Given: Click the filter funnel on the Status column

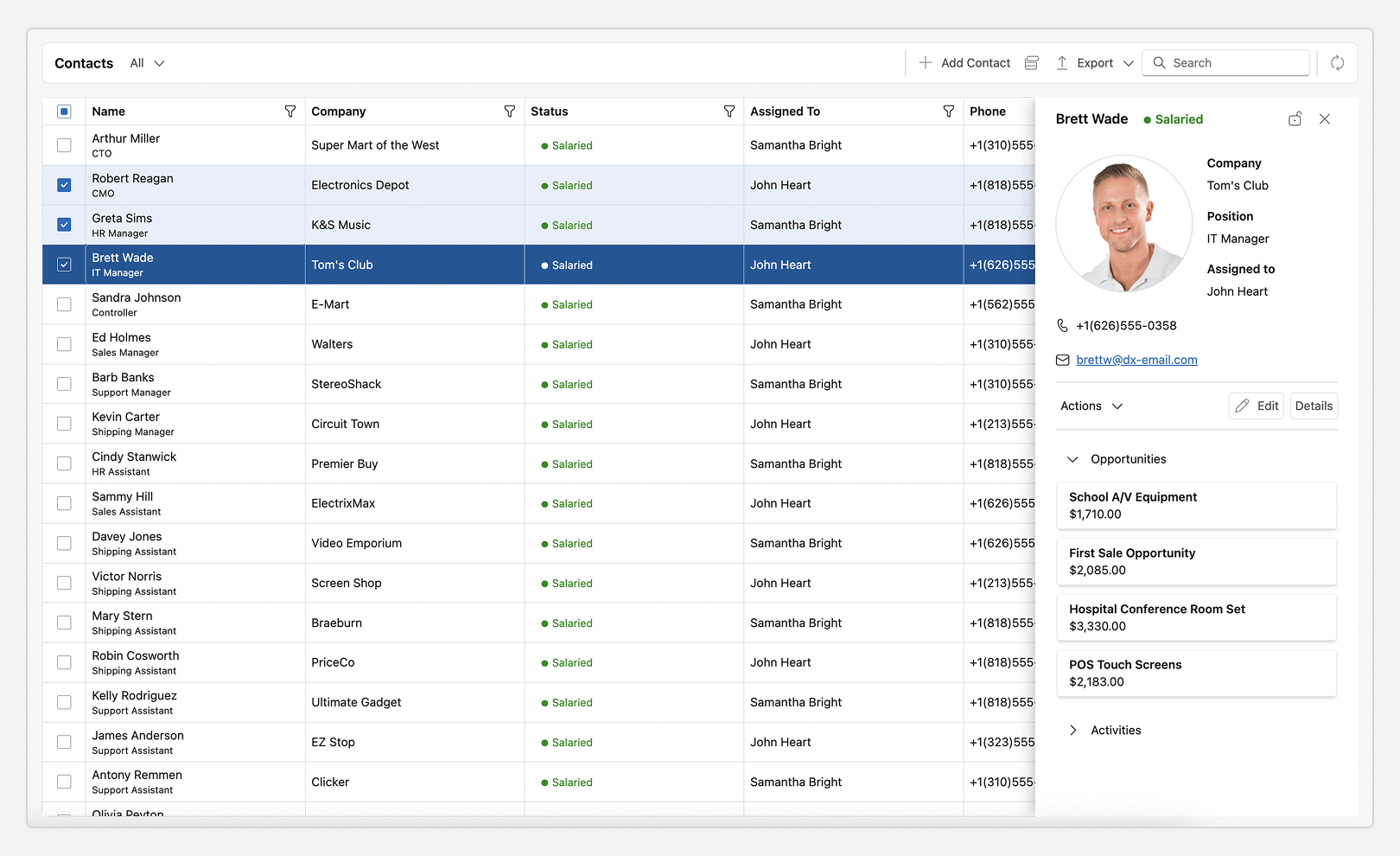Looking at the screenshot, I should tap(729, 111).
